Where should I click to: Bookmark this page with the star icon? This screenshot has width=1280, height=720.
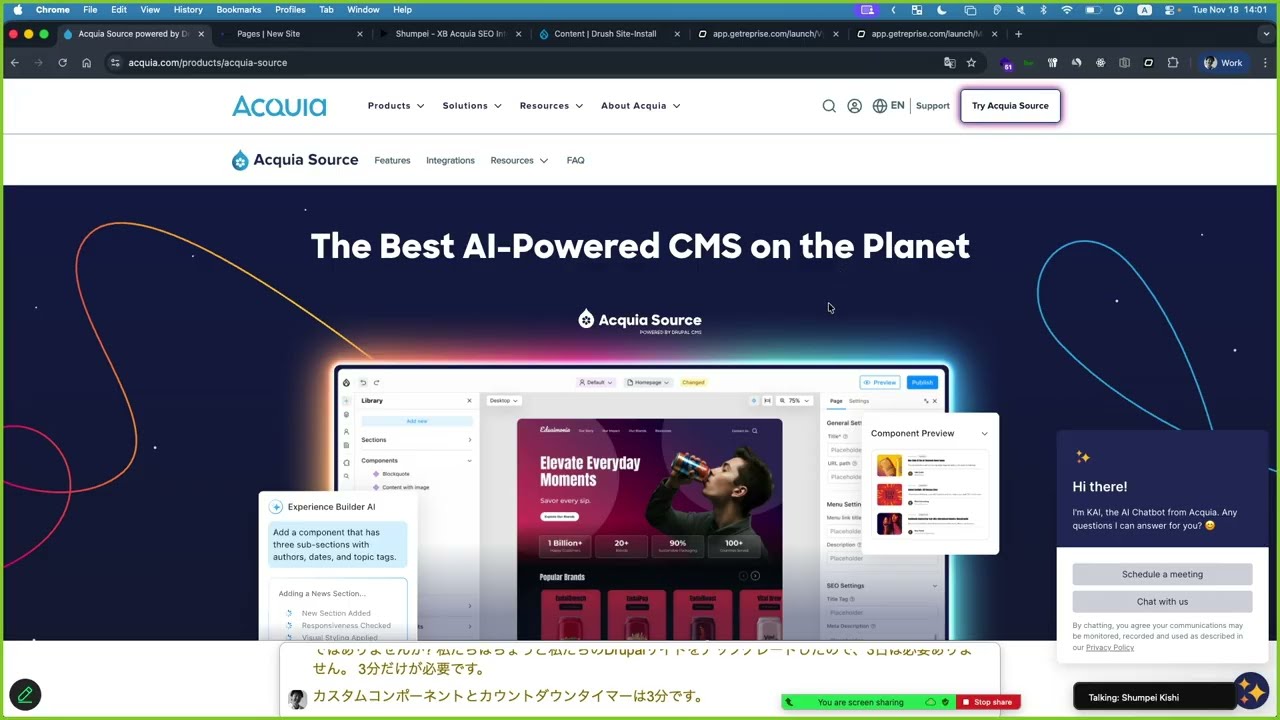click(x=971, y=62)
